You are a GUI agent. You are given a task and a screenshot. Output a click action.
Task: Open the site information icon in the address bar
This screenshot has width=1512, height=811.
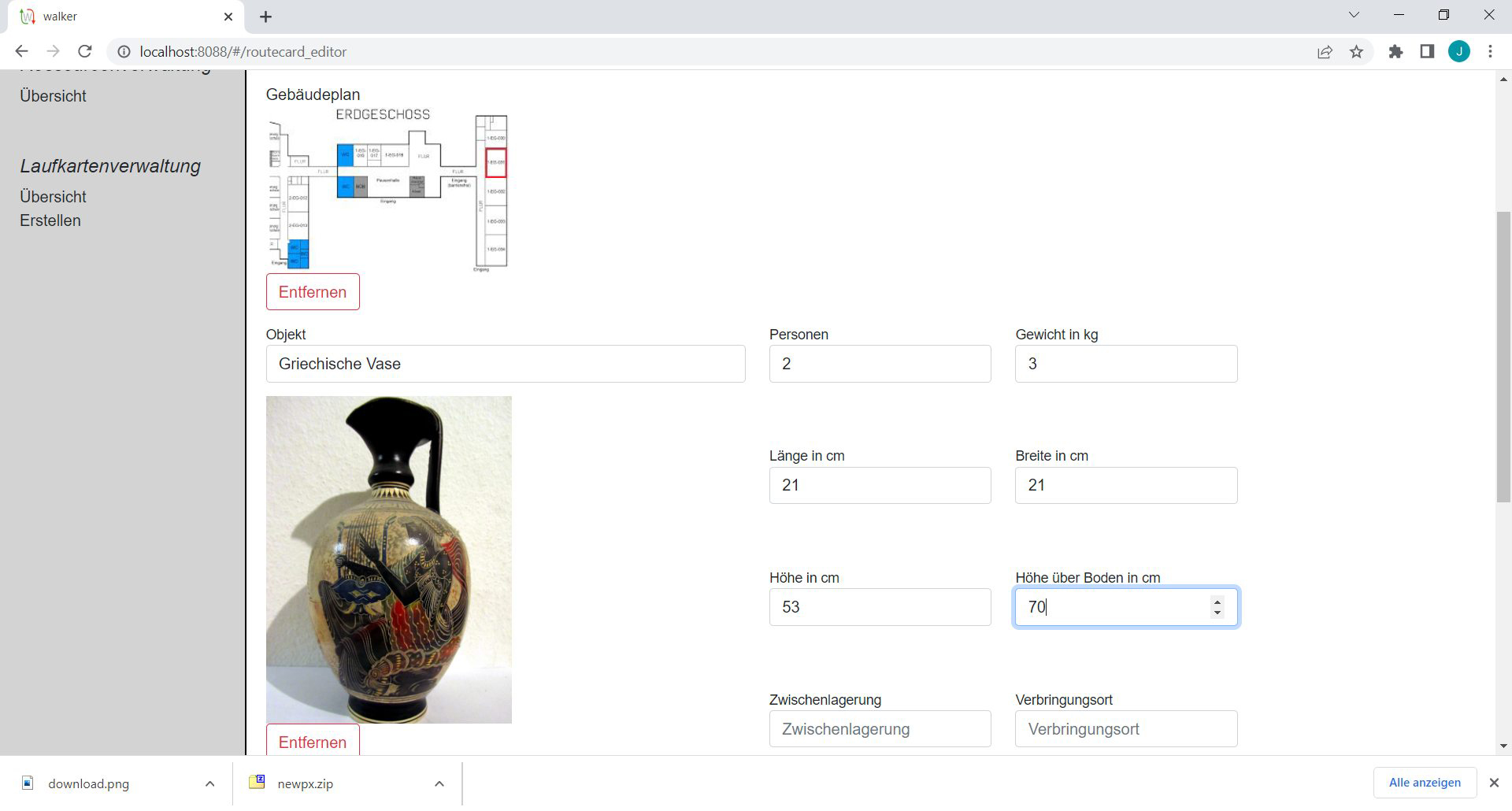click(x=124, y=51)
